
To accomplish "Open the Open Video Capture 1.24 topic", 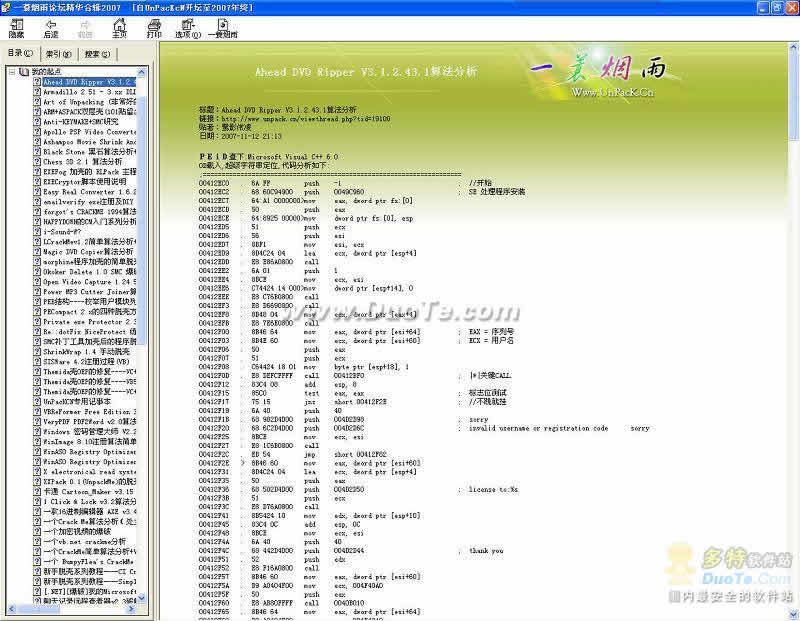I will (x=89, y=282).
